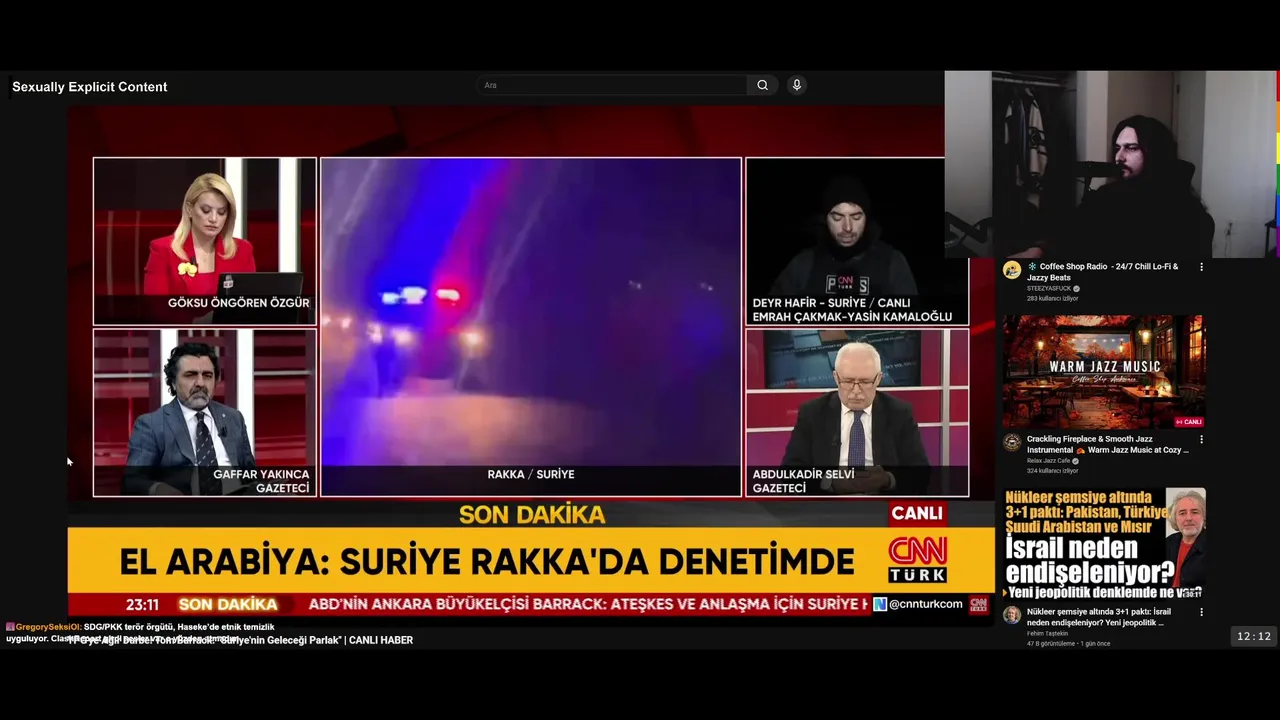Click the 12:12 timer overlay
The height and width of the screenshot is (720, 1280).
coord(1253,637)
